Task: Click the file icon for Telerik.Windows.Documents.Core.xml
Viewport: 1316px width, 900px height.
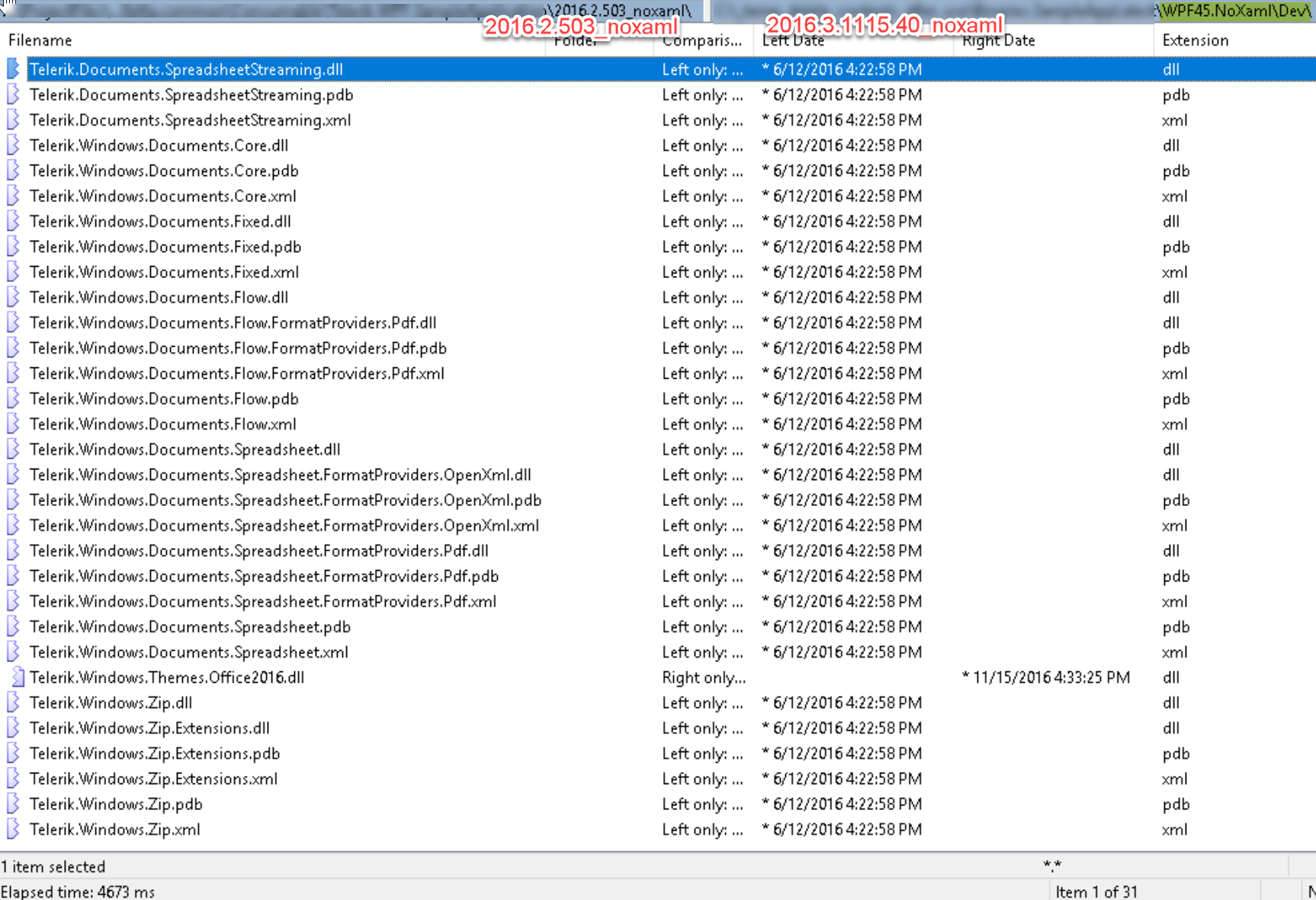Action: (x=13, y=196)
